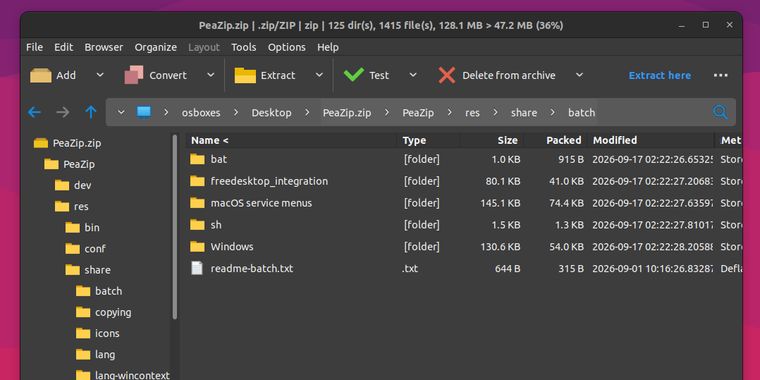Click the Extract folder icon
The height and width of the screenshot is (380, 760).
tap(245, 75)
